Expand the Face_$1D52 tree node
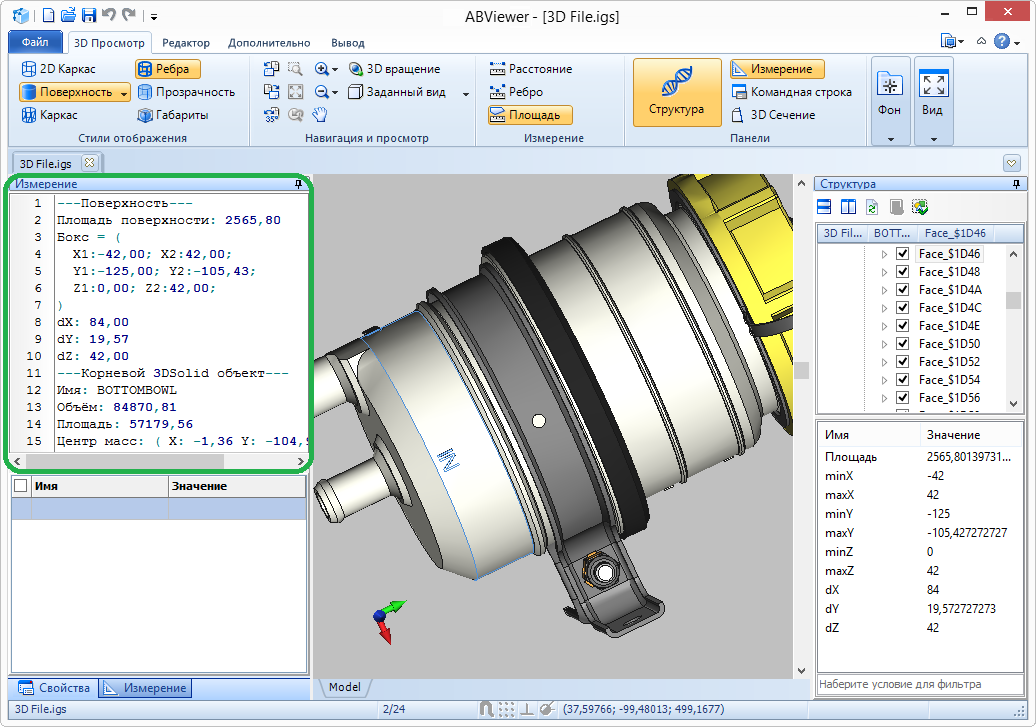 [x=884, y=362]
